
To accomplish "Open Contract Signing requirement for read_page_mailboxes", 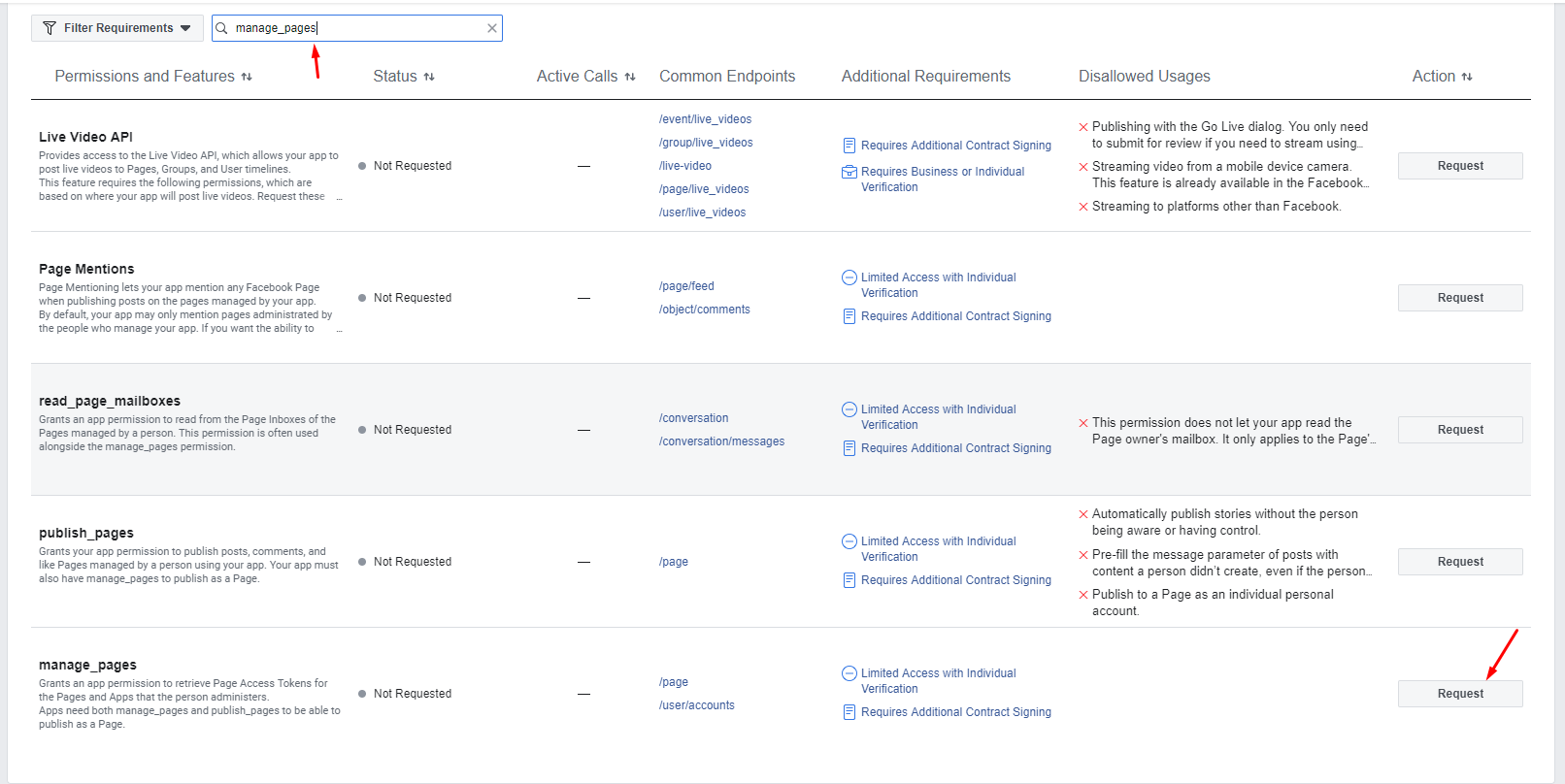I will click(x=956, y=448).
